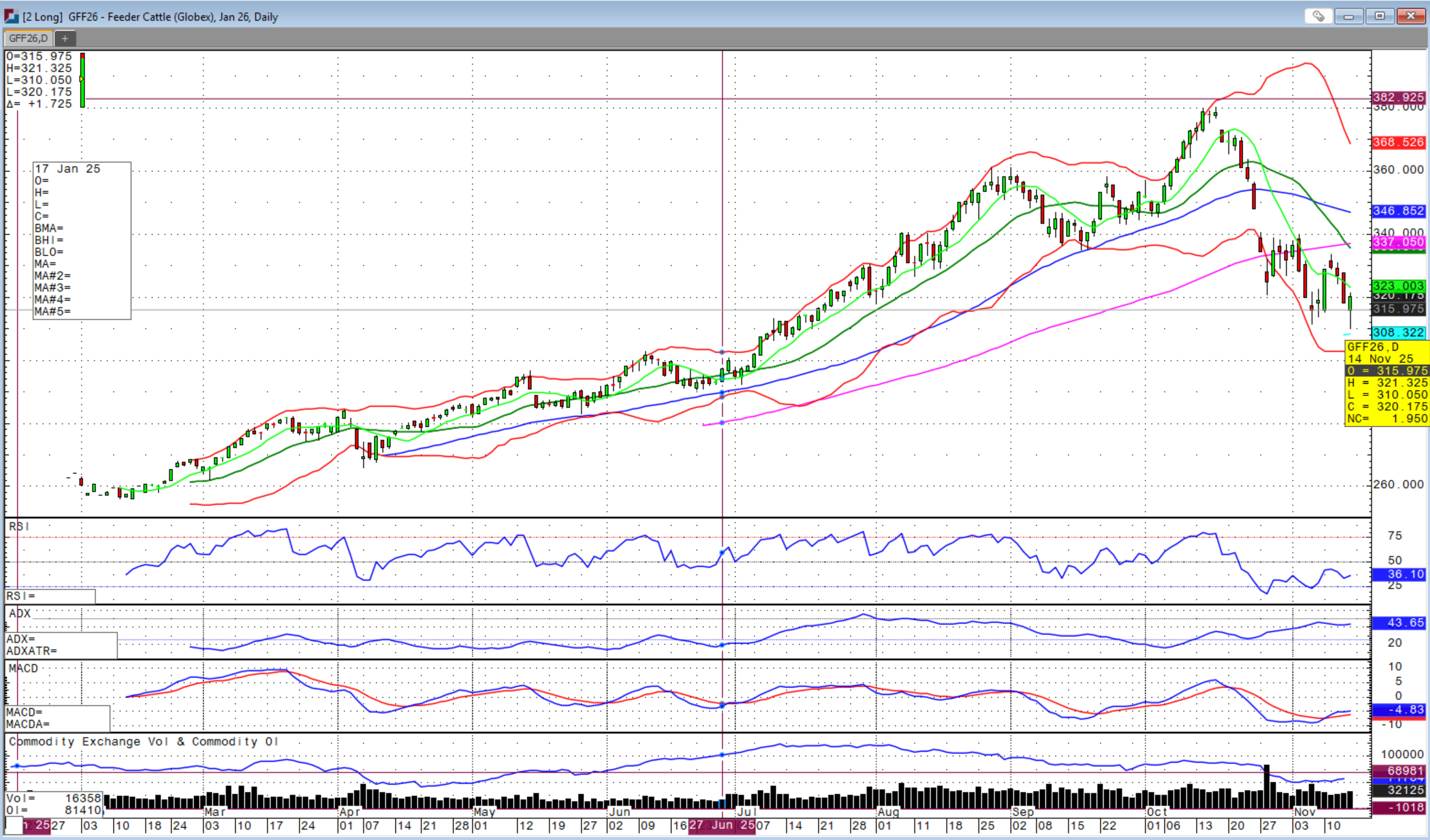Click the Vol/OI values box

(54, 804)
